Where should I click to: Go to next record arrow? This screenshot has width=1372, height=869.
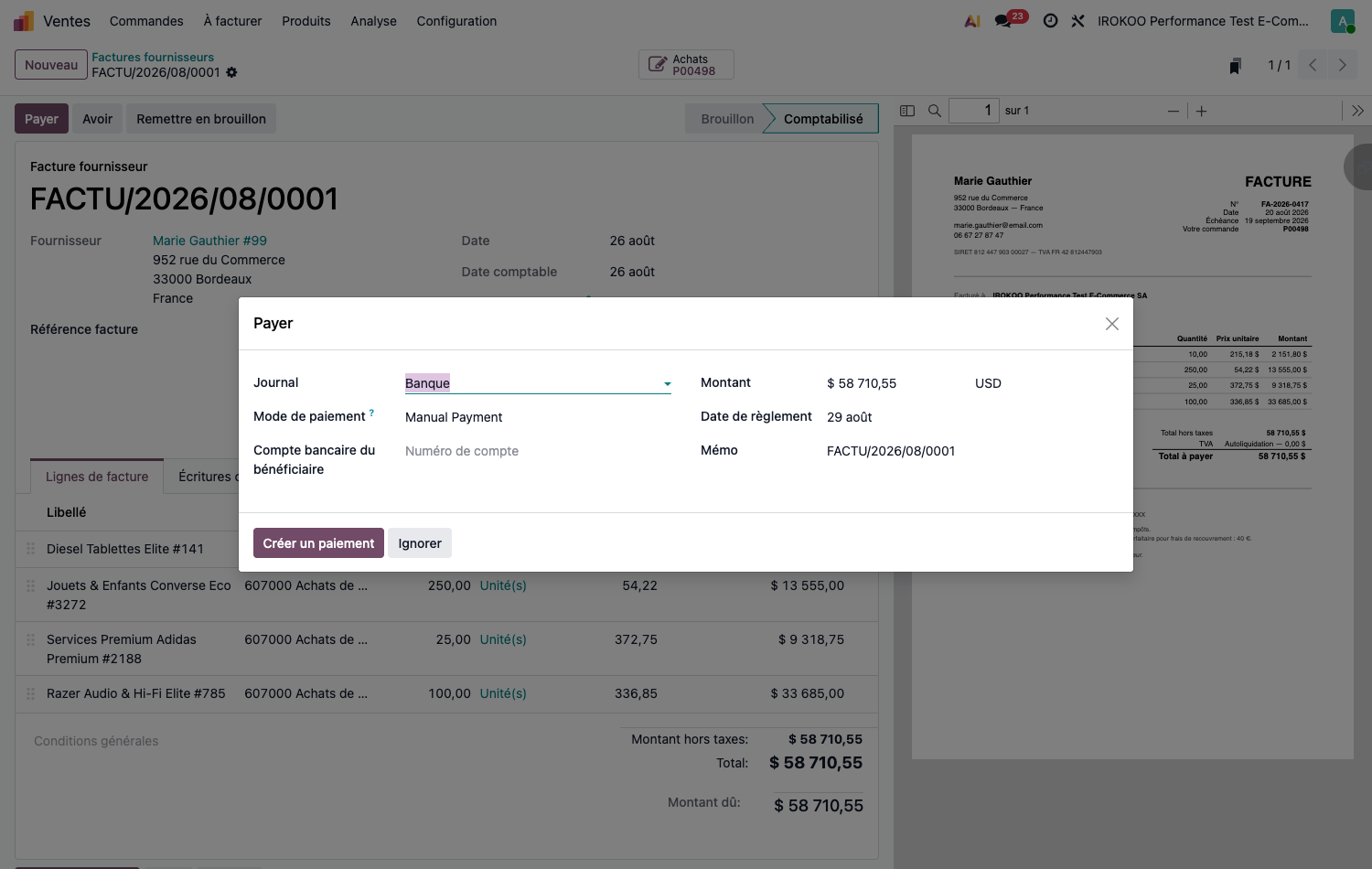[1342, 65]
